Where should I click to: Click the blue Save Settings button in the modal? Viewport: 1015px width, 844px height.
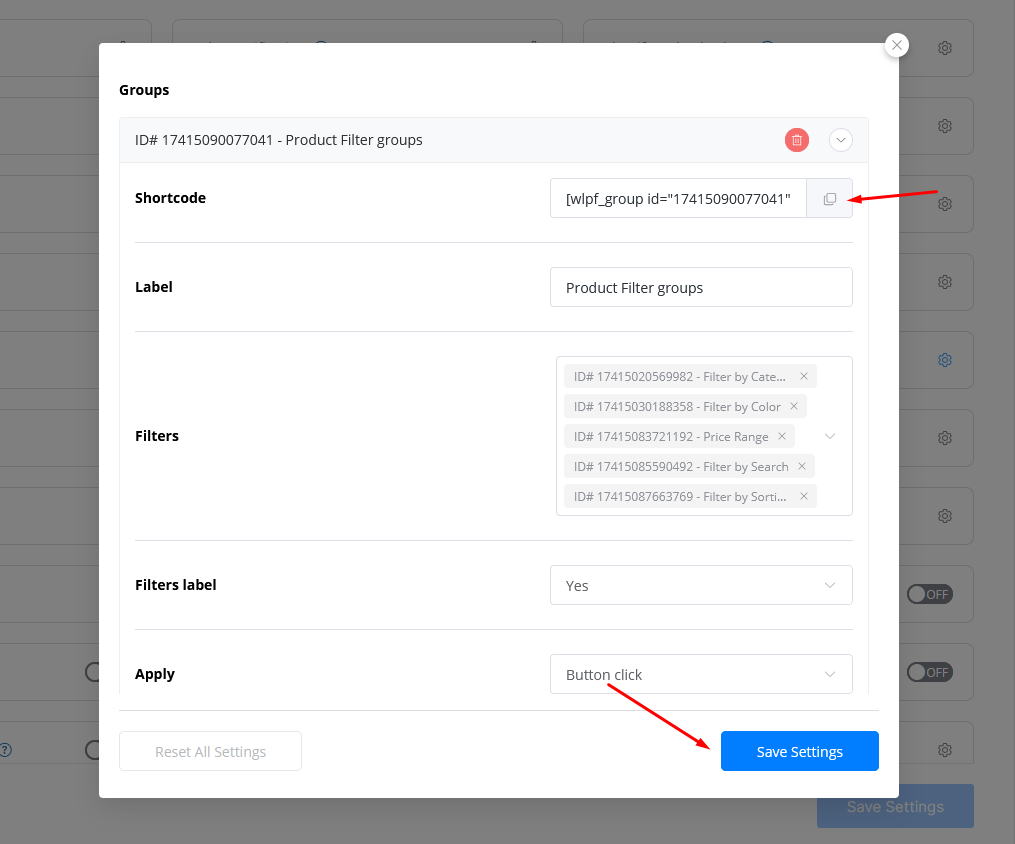(799, 751)
